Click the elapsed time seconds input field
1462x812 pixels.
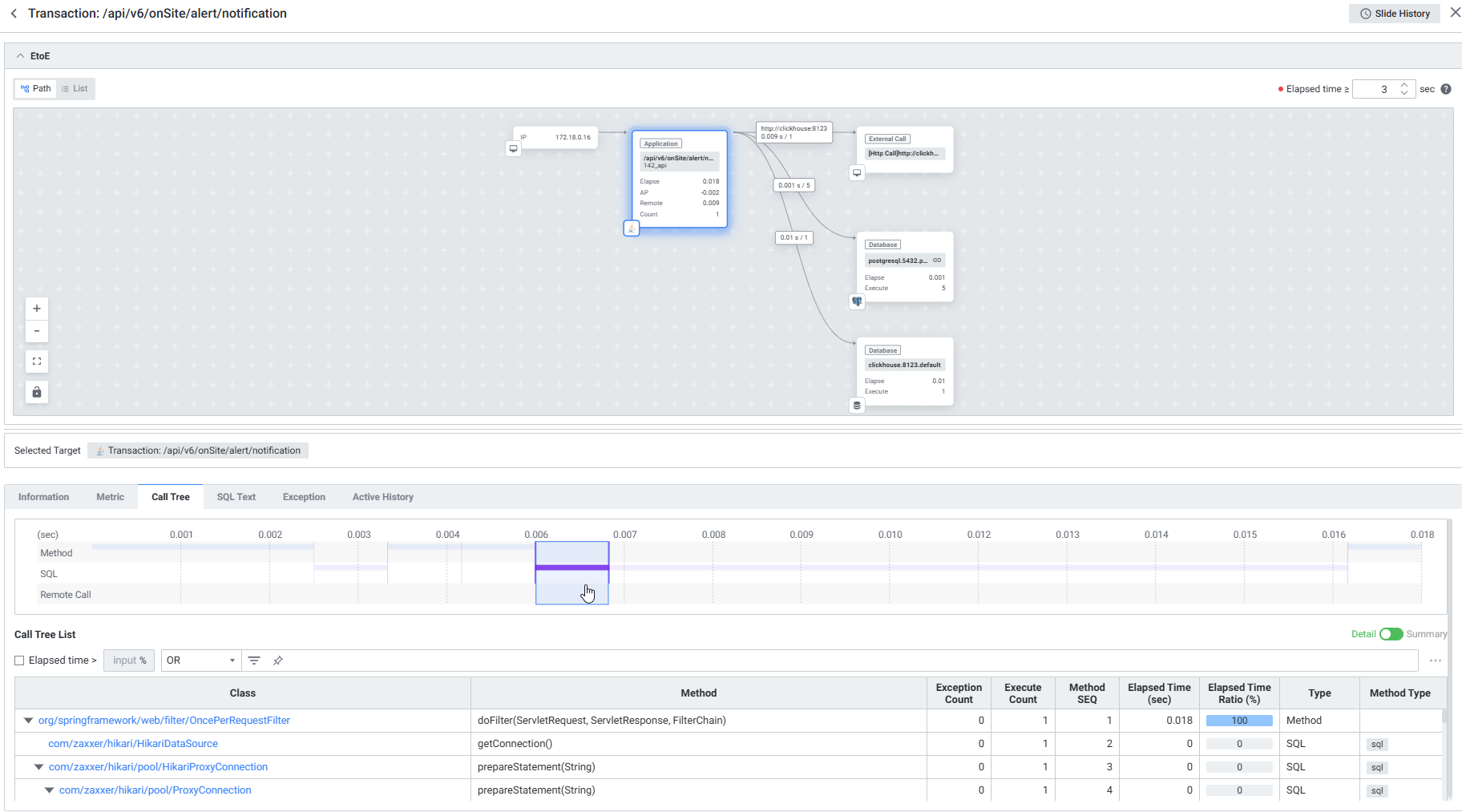(x=1375, y=89)
